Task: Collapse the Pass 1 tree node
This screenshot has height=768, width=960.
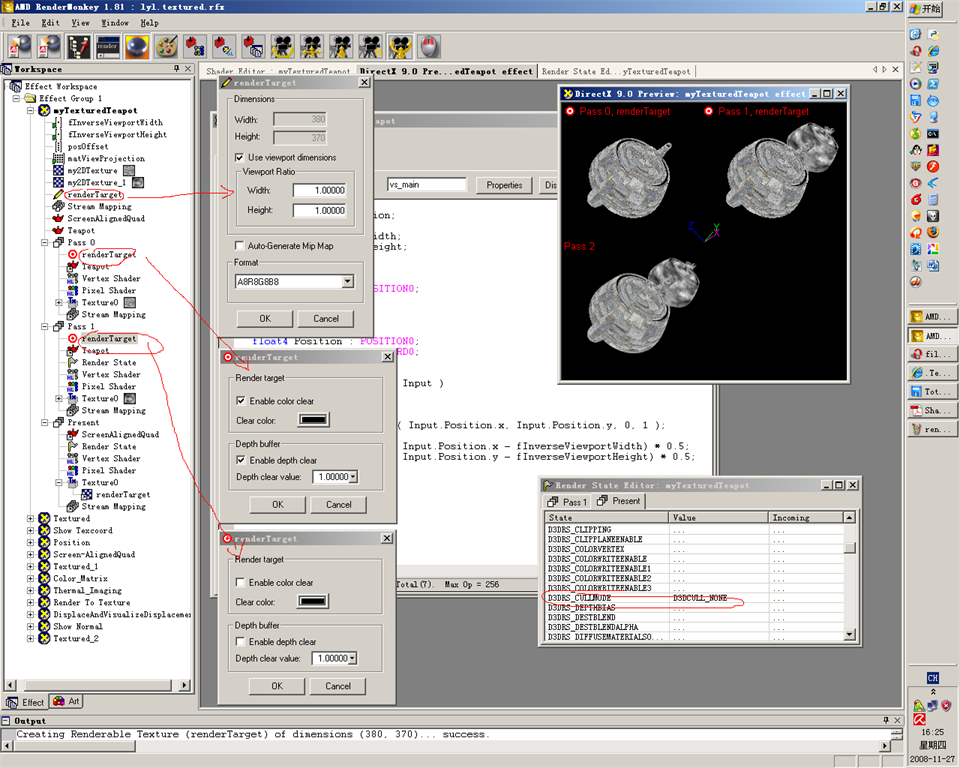Action: (x=45, y=326)
